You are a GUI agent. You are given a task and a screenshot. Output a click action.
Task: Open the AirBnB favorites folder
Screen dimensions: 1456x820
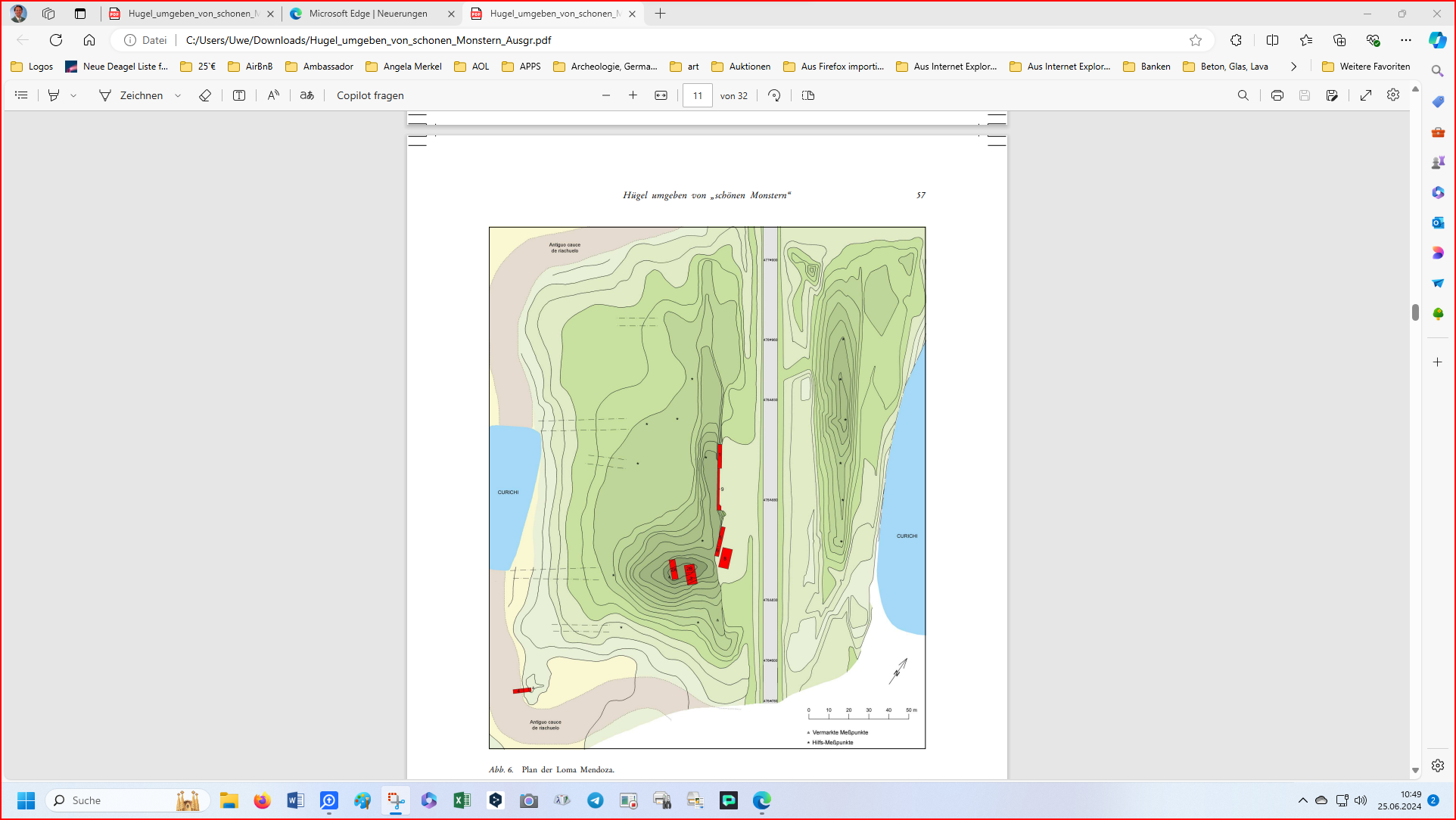[250, 67]
